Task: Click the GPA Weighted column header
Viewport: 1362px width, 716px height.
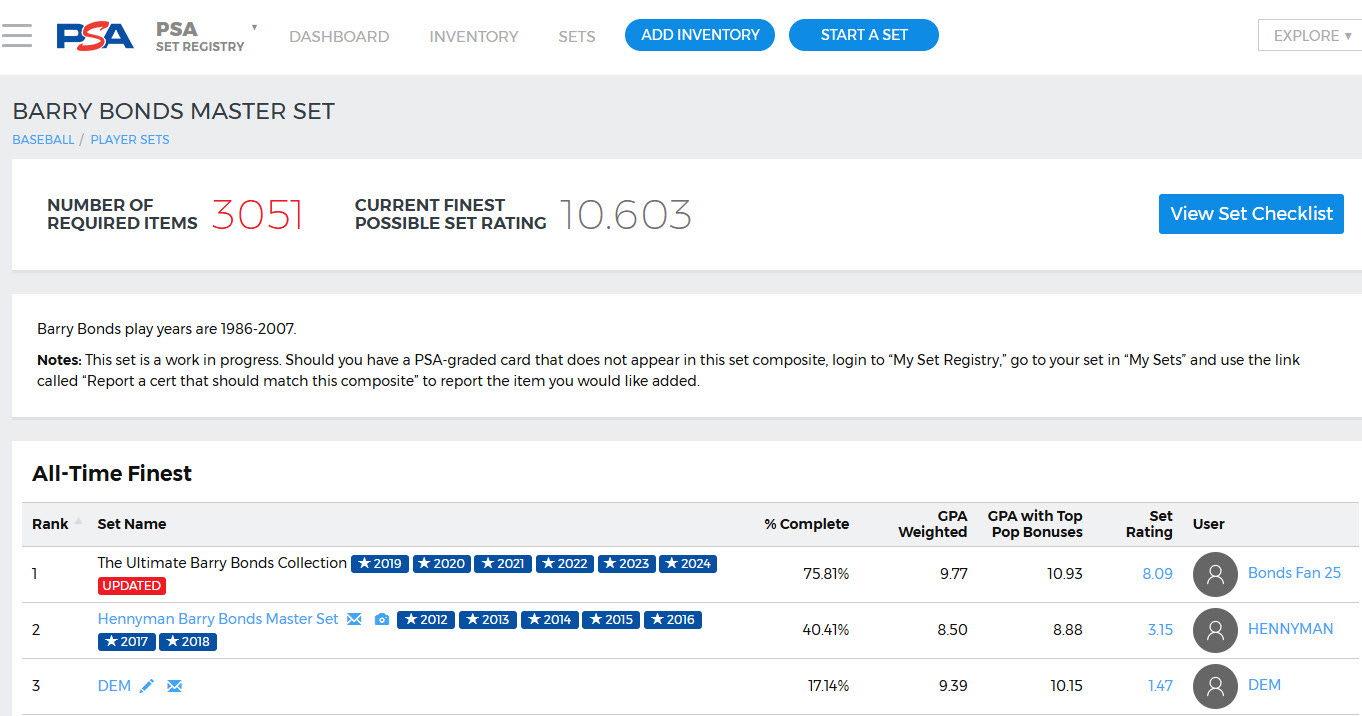Action: click(932, 524)
